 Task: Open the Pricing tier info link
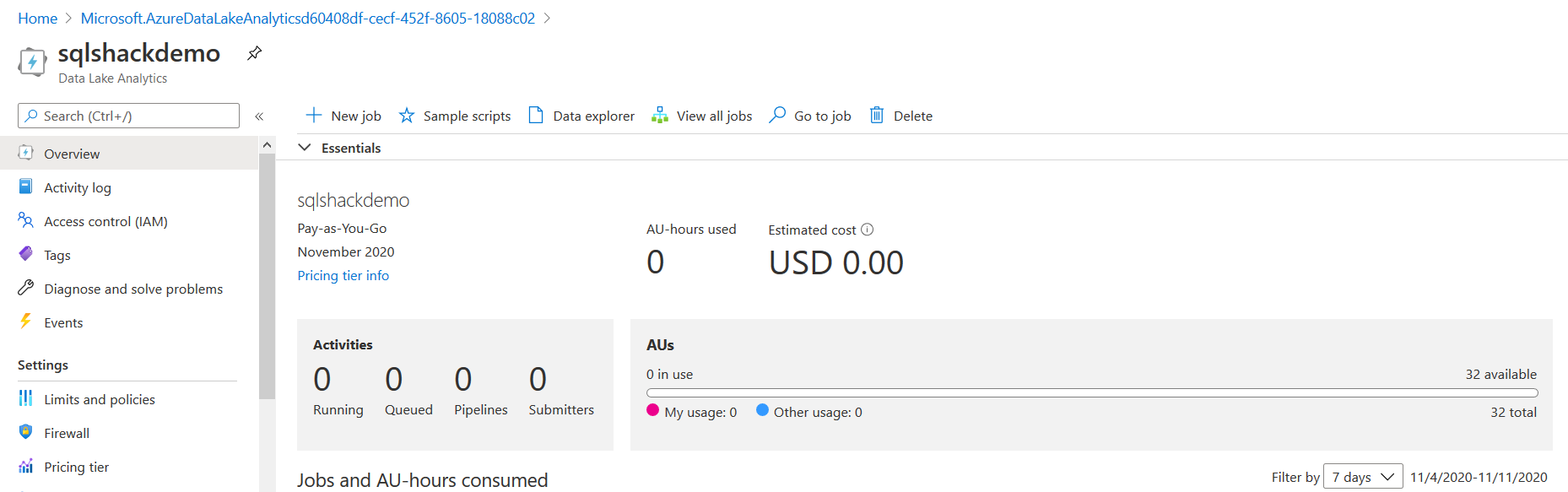tap(343, 275)
